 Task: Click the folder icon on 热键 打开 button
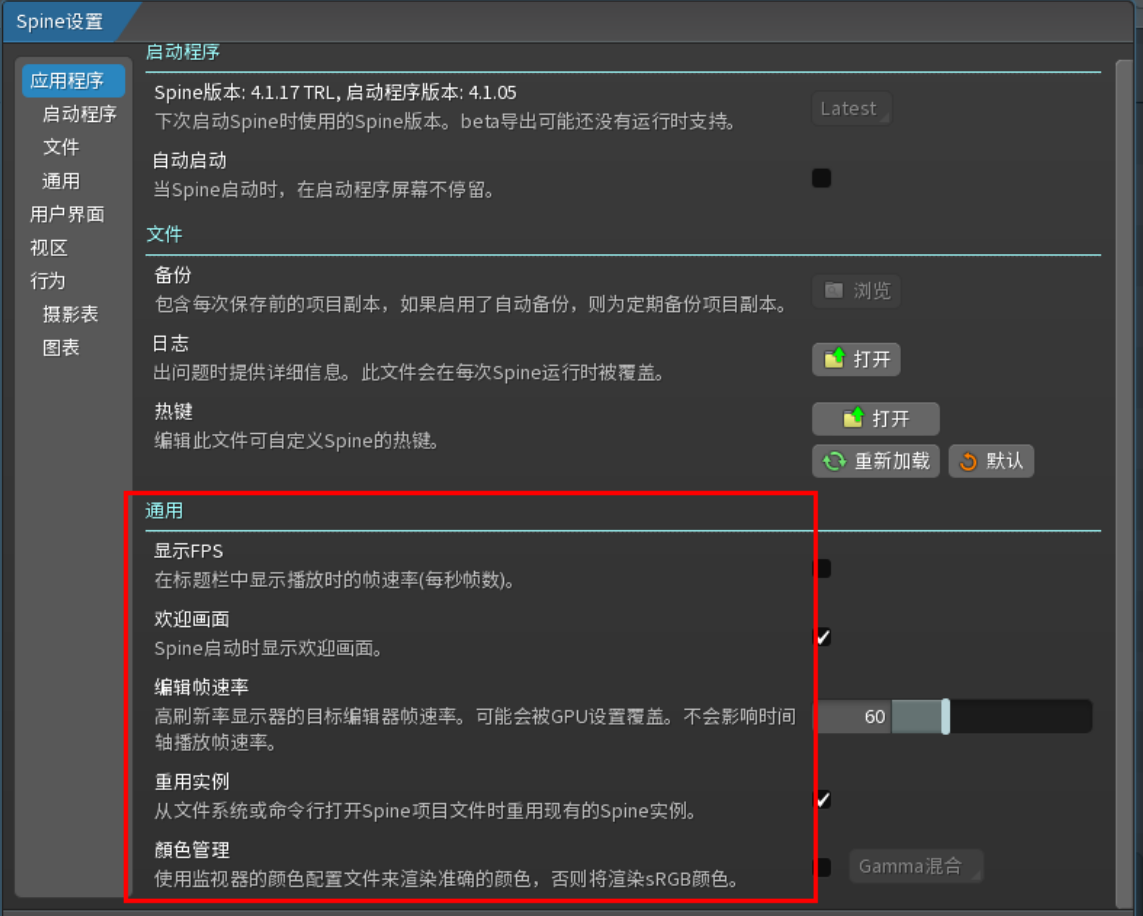(854, 418)
